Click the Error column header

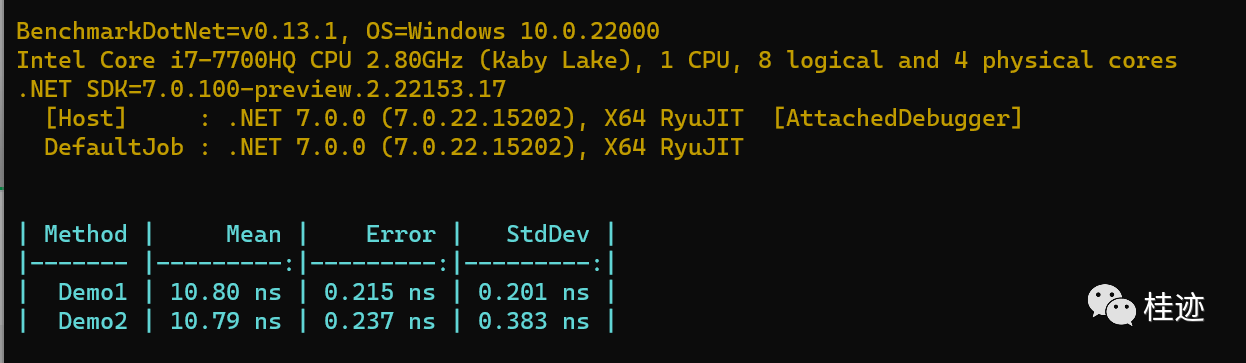tap(400, 234)
